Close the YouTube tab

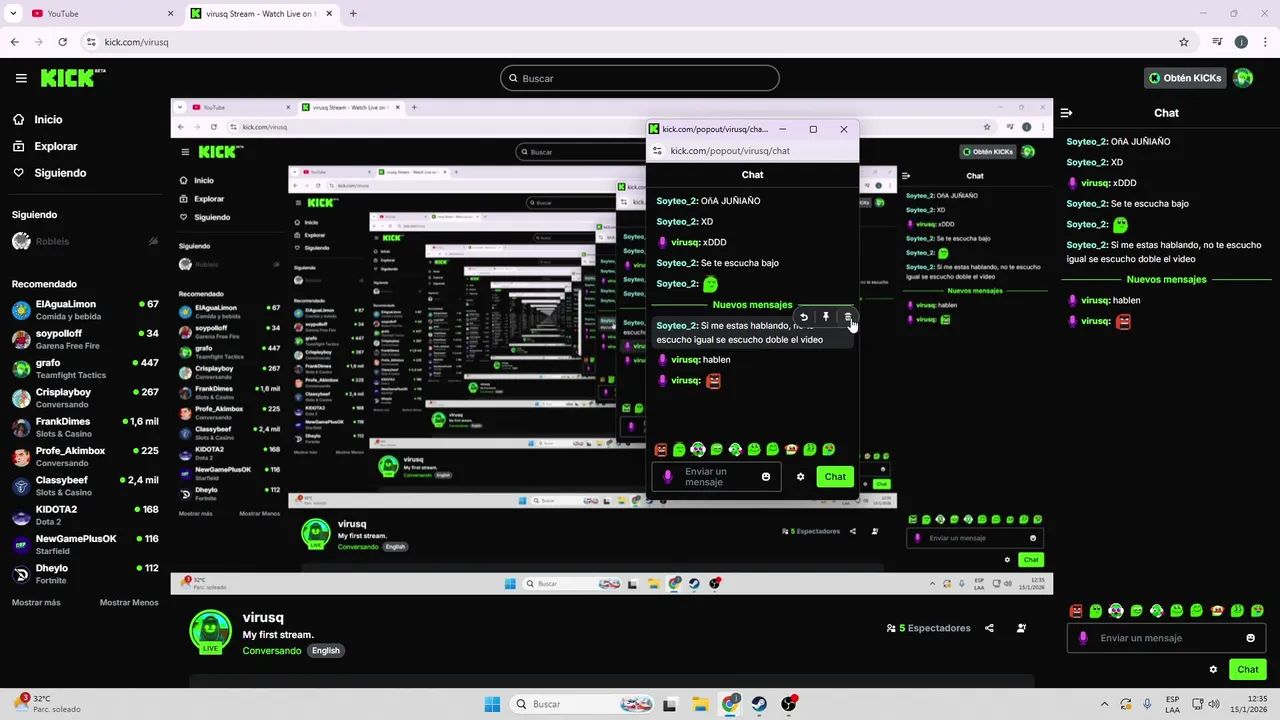(170, 14)
